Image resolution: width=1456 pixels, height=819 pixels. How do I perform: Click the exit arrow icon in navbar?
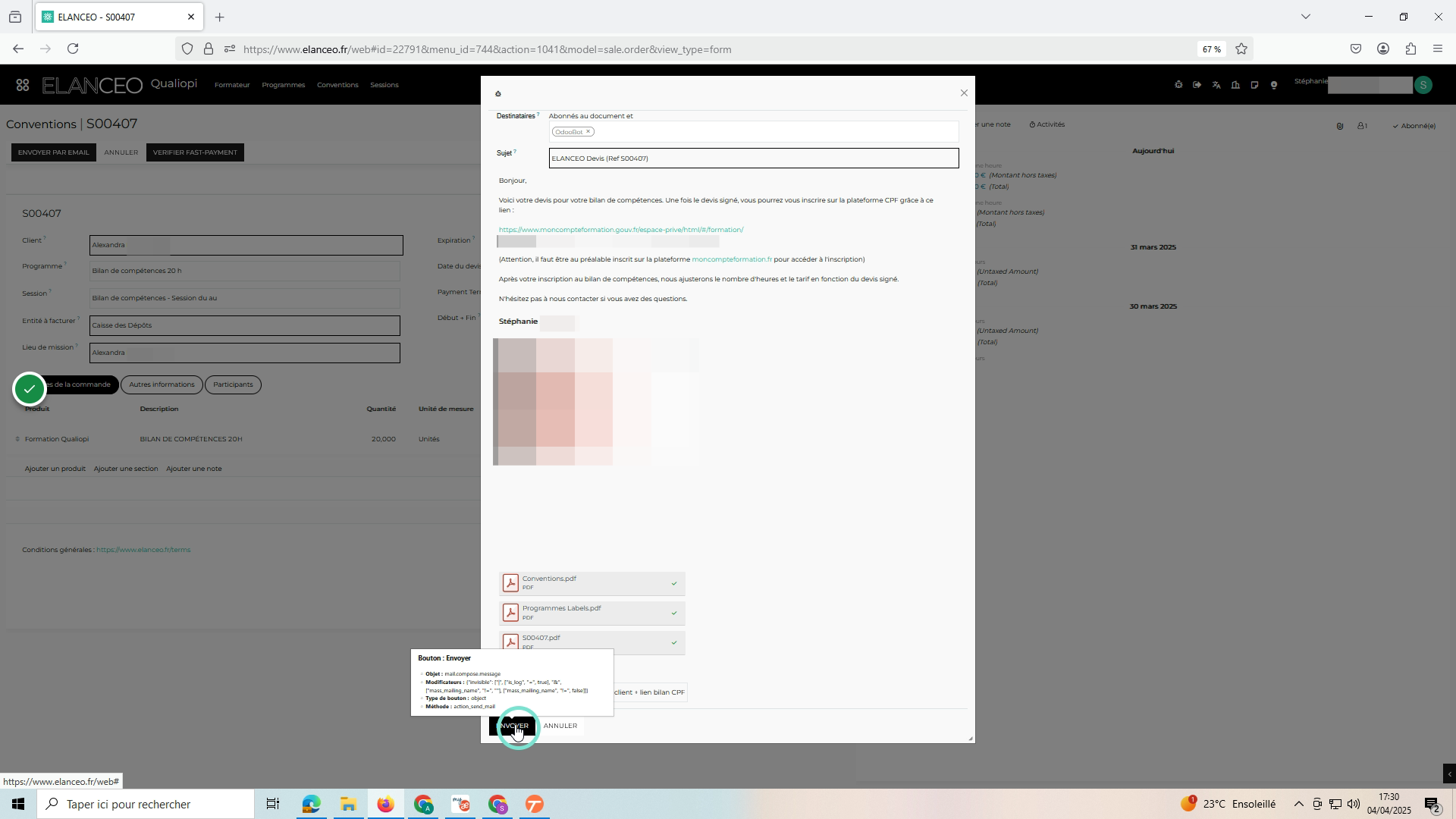point(1197,85)
